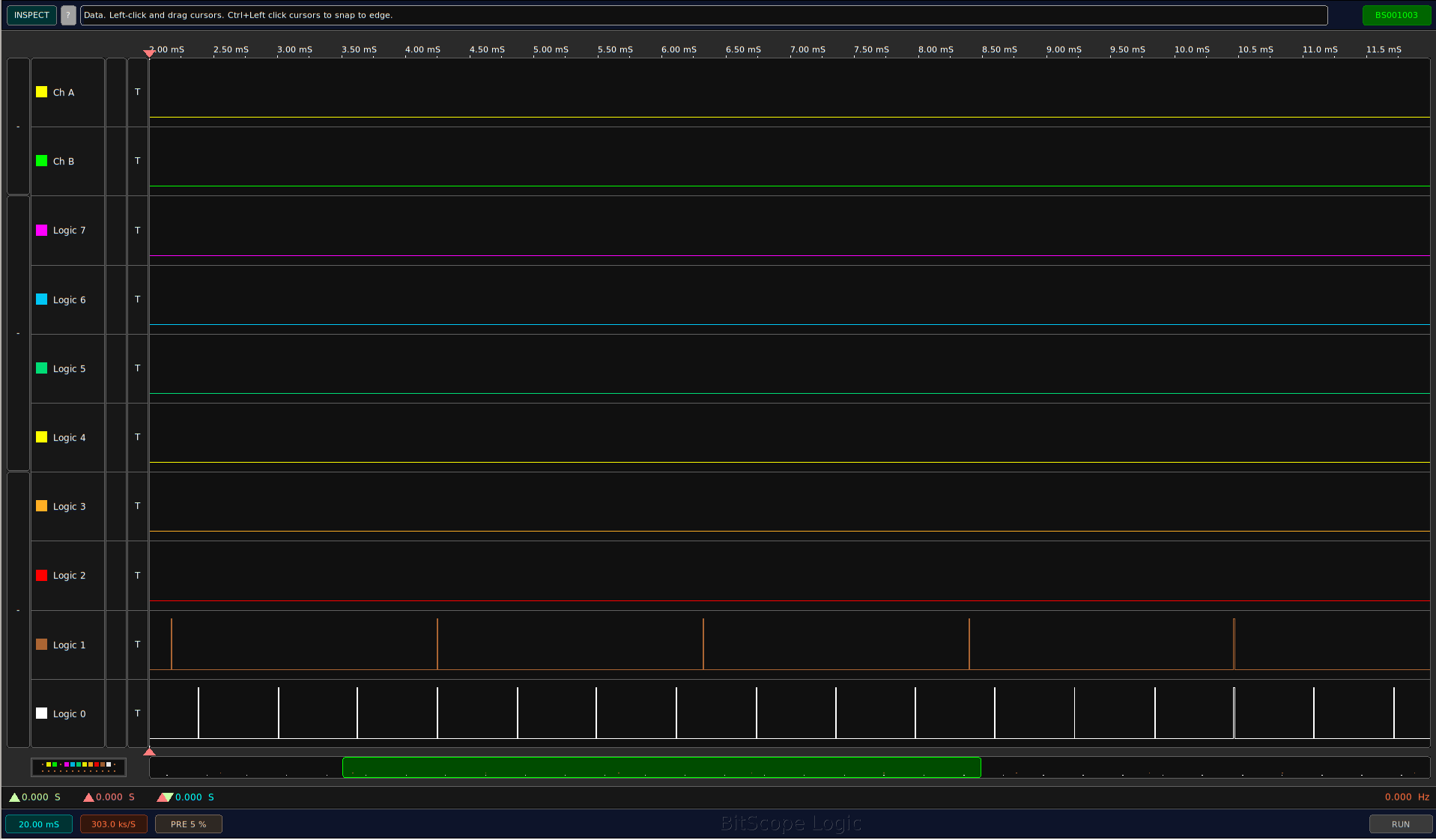Click the Logic 7 magenta color square
1436x840 pixels.
42,230
